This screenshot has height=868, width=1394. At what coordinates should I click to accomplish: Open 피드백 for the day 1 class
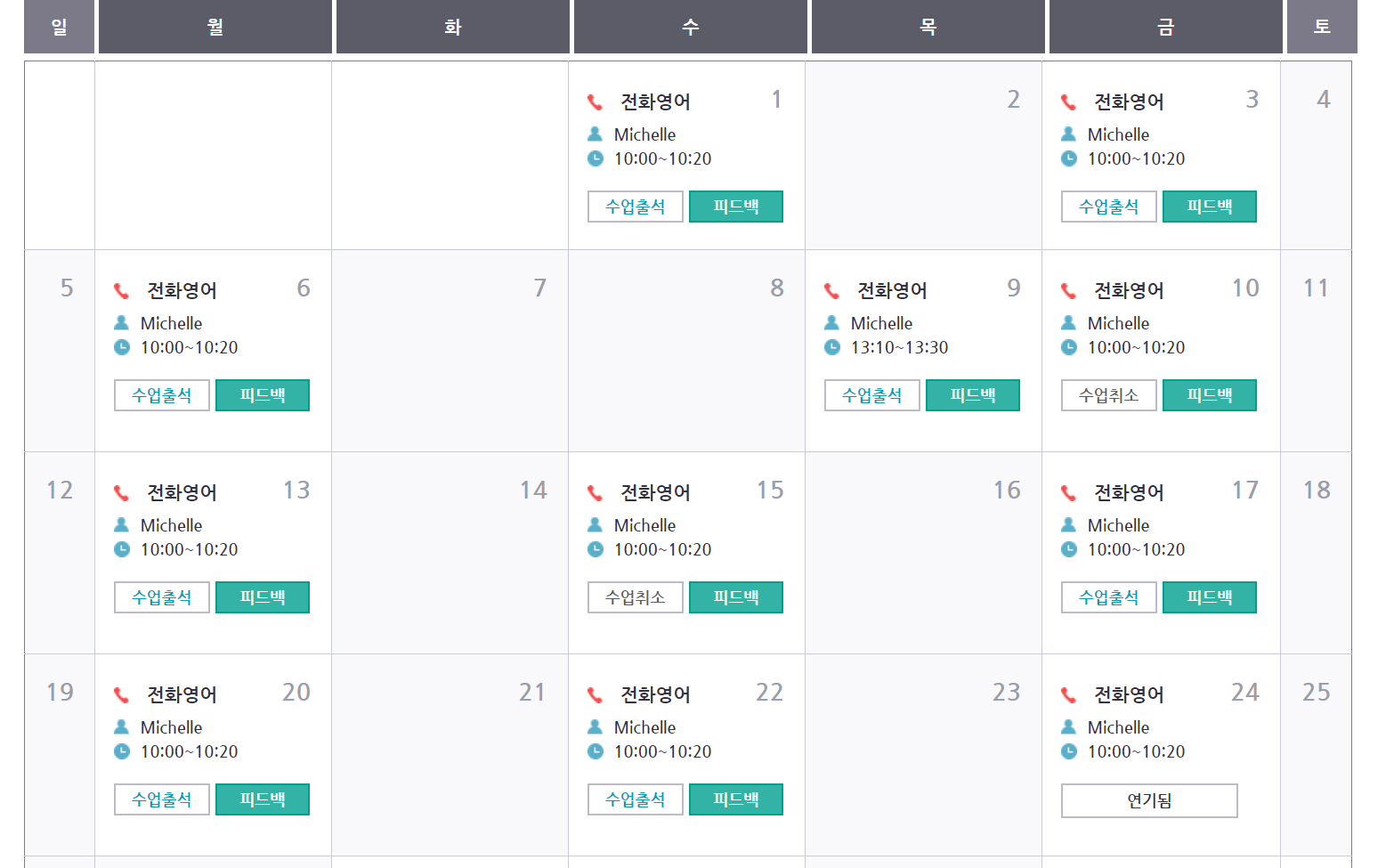pos(736,207)
